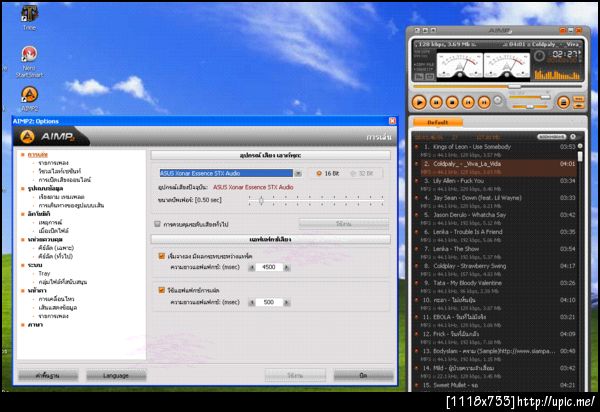
Task: Open the ASUS Xonar Essence STX Audio dropdown
Action: (298, 173)
